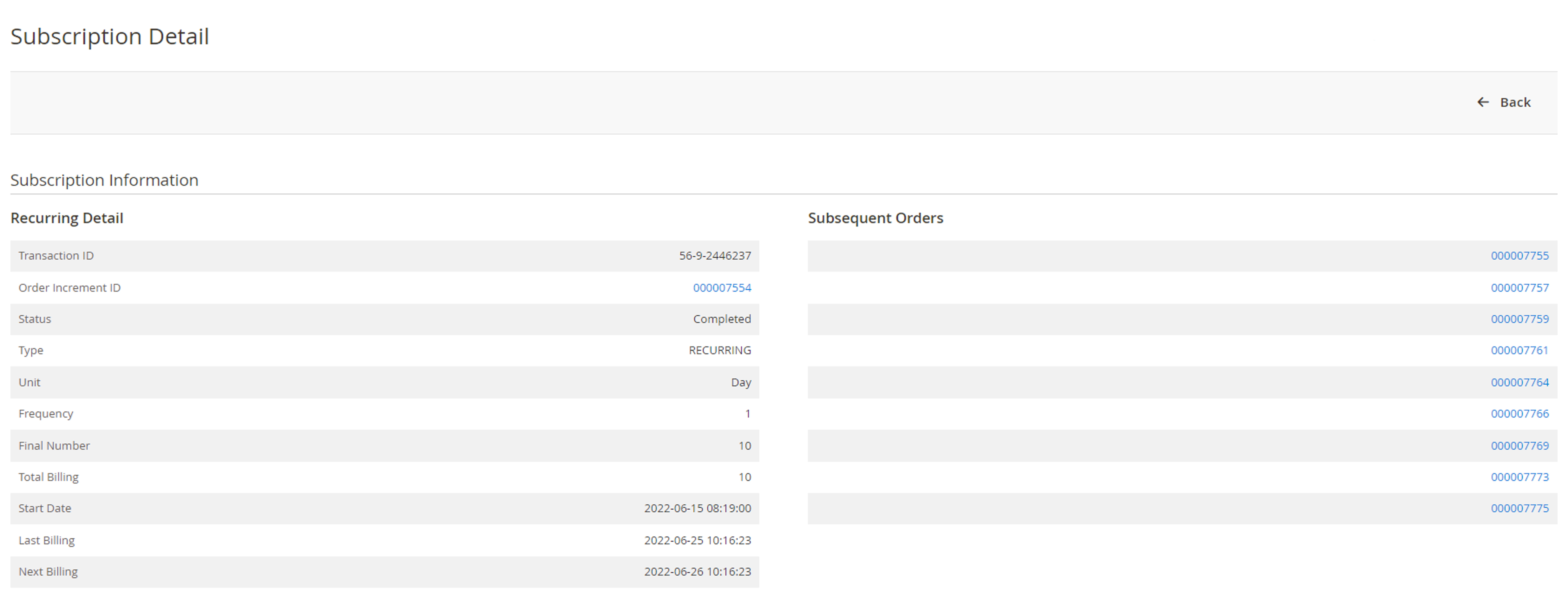Viewport: 1568px width, 599px height.
Task: Click the Recurring Detail heading
Action: tap(67, 218)
